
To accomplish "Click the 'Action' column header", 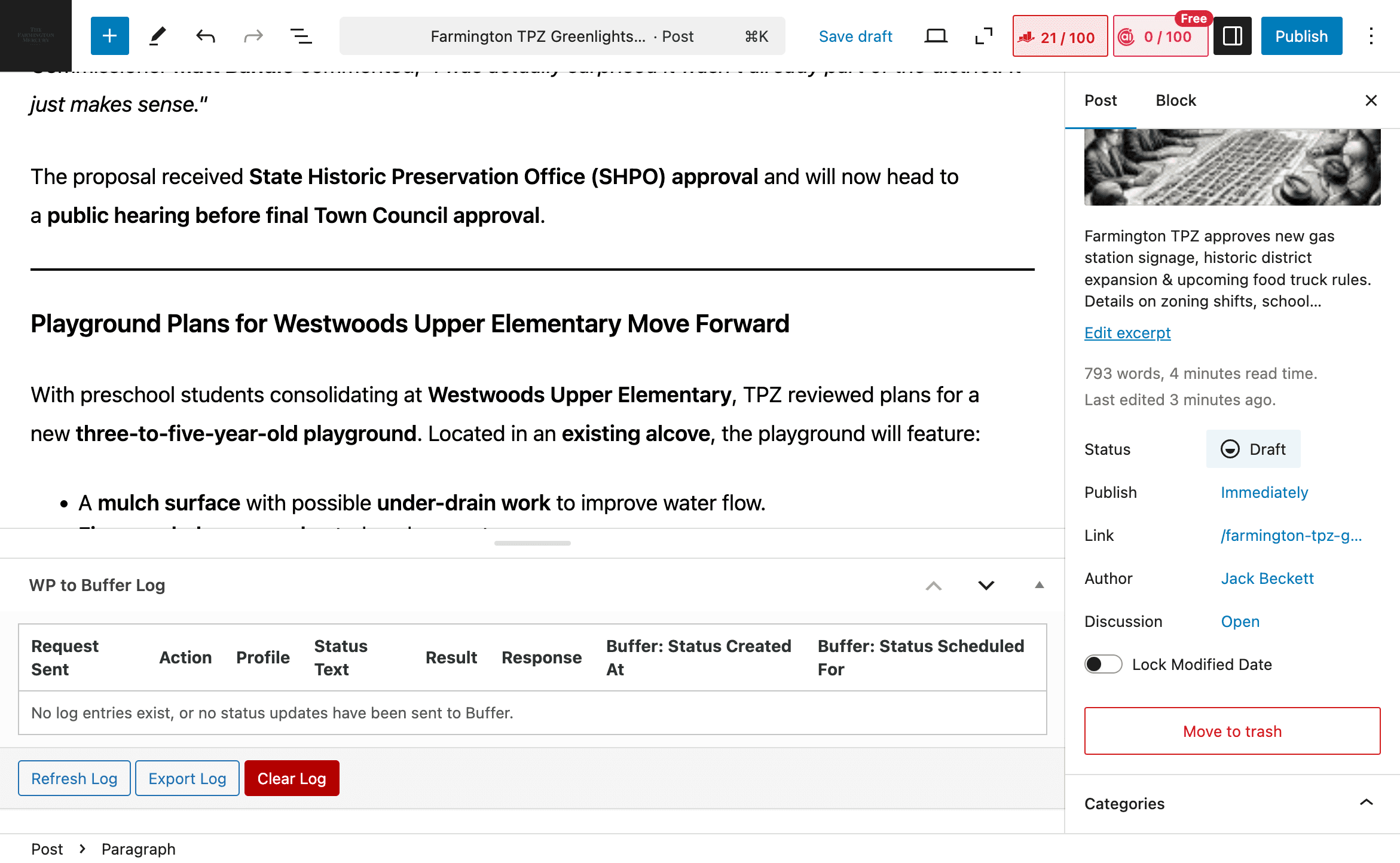I will click(x=185, y=657).
